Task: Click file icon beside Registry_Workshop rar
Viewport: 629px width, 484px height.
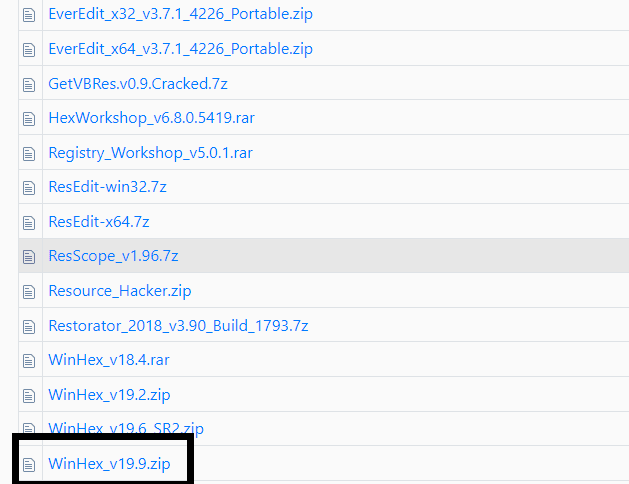Action: [29, 154]
